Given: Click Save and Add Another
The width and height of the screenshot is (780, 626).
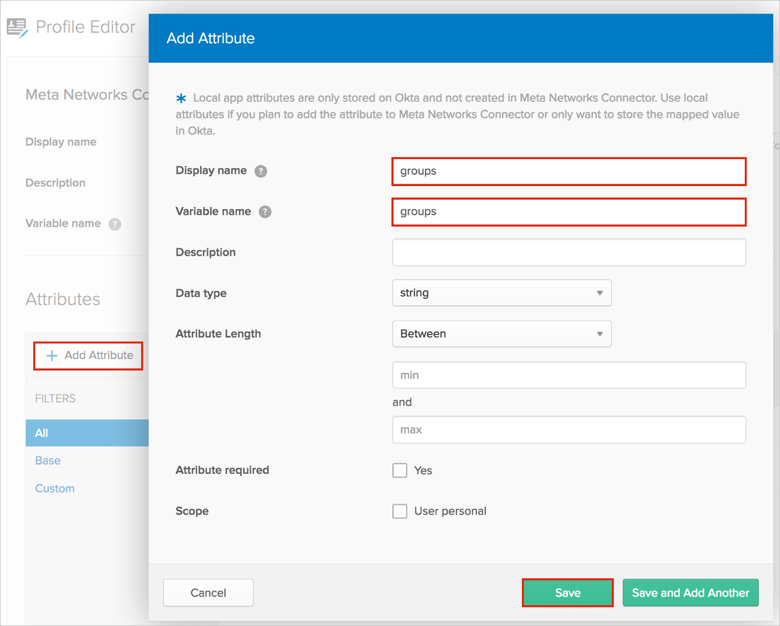Looking at the screenshot, I should [690, 593].
